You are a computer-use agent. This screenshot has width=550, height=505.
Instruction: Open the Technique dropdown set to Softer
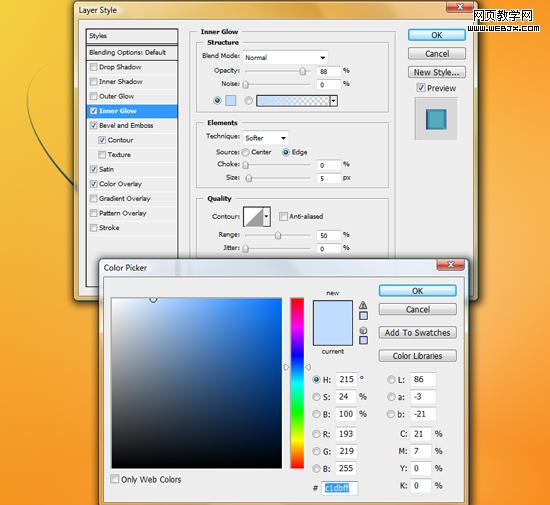(265, 138)
